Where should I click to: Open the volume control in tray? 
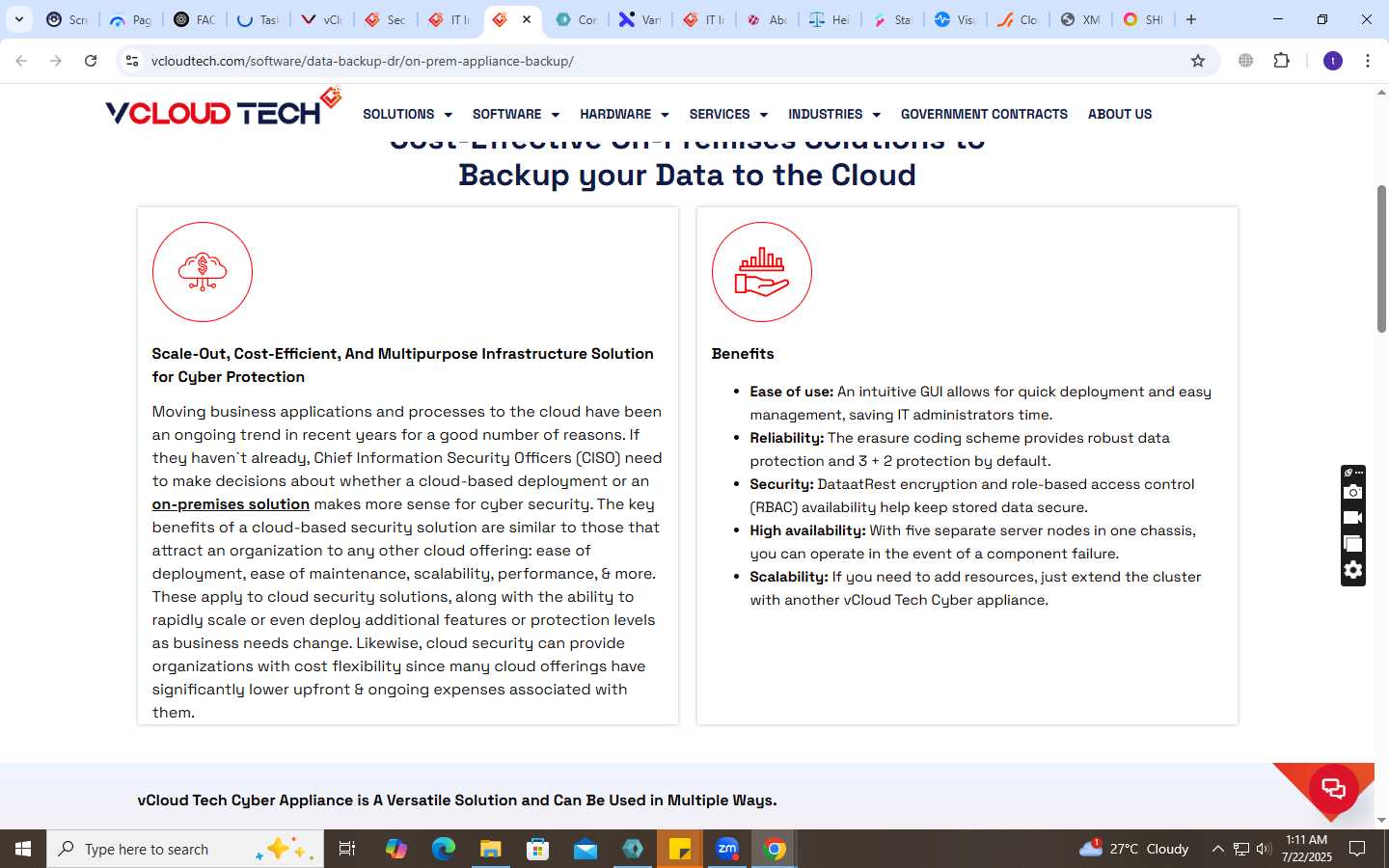tap(1264, 849)
